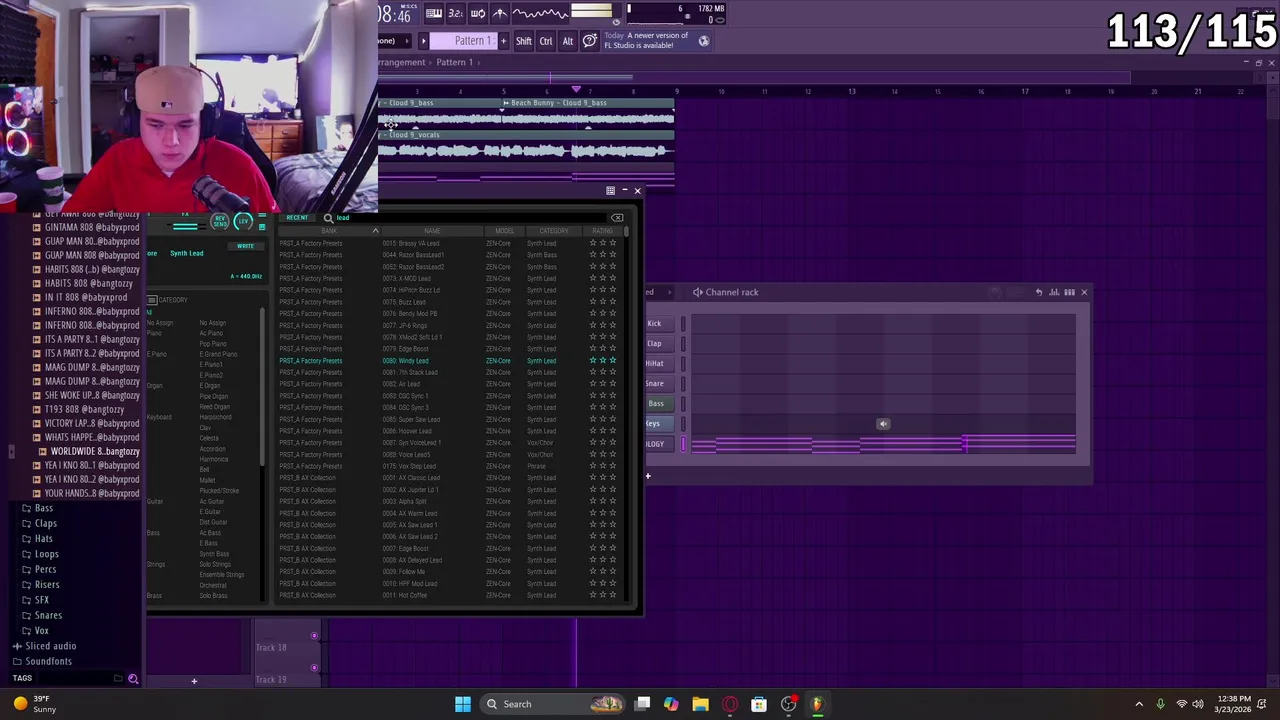Click the plus icon below the browser panel

coord(194,681)
